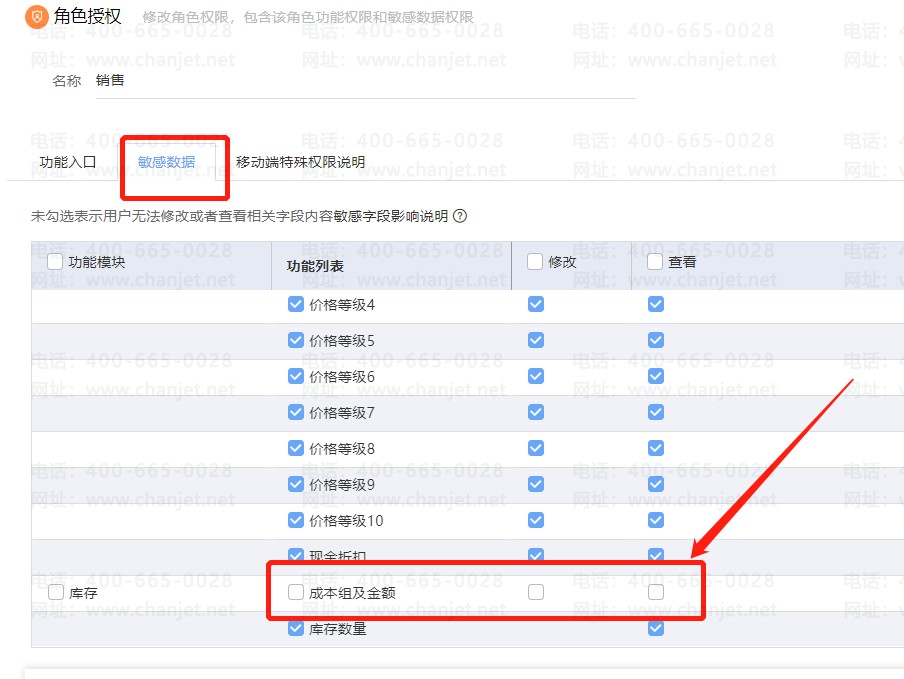The image size is (904, 679).
Task: Check the 修改 column header checkbox
Action: click(x=536, y=261)
